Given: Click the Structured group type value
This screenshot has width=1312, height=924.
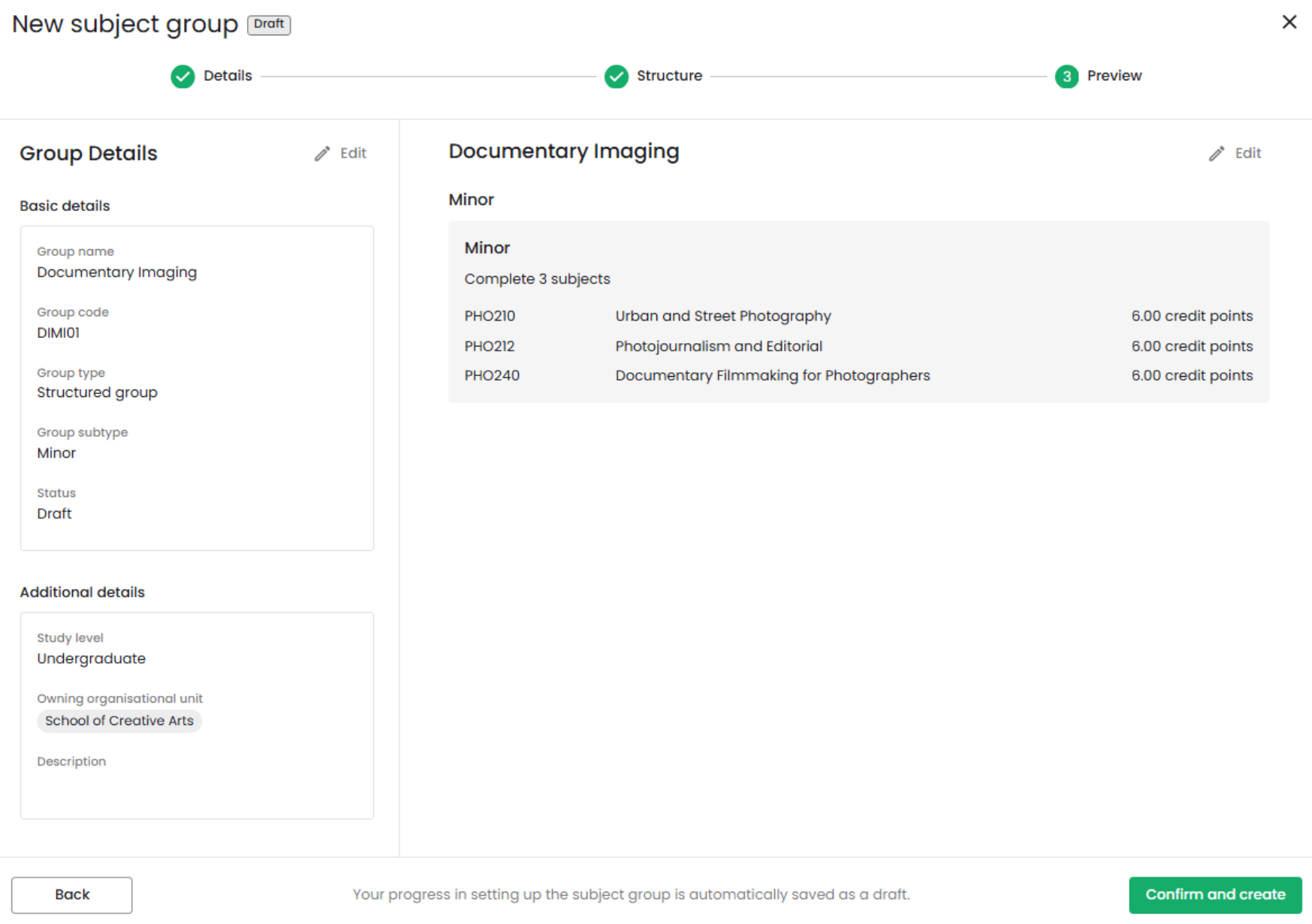Looking at the screenshot, I should [97, 393].
